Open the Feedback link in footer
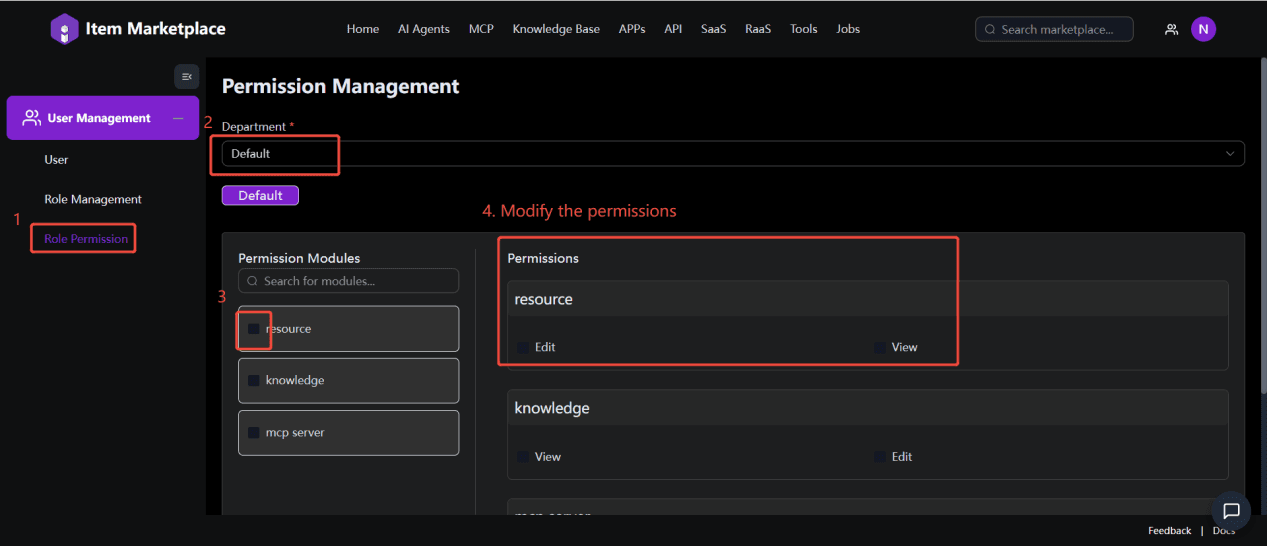The height and width of the screenshot is (546, 1267). coord(1169,531)
